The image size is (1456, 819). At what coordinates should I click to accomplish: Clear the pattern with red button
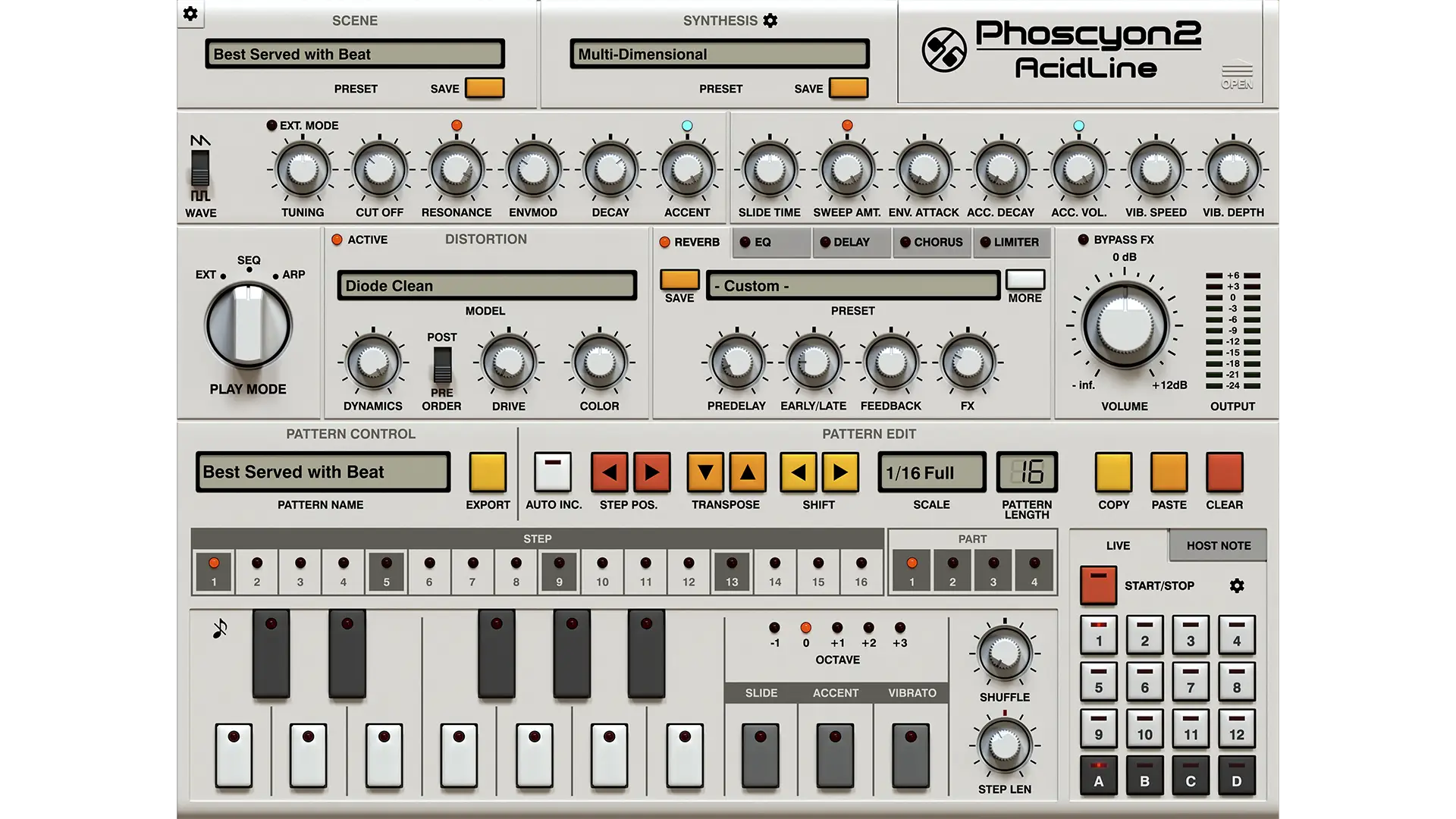click(1224, 472)
